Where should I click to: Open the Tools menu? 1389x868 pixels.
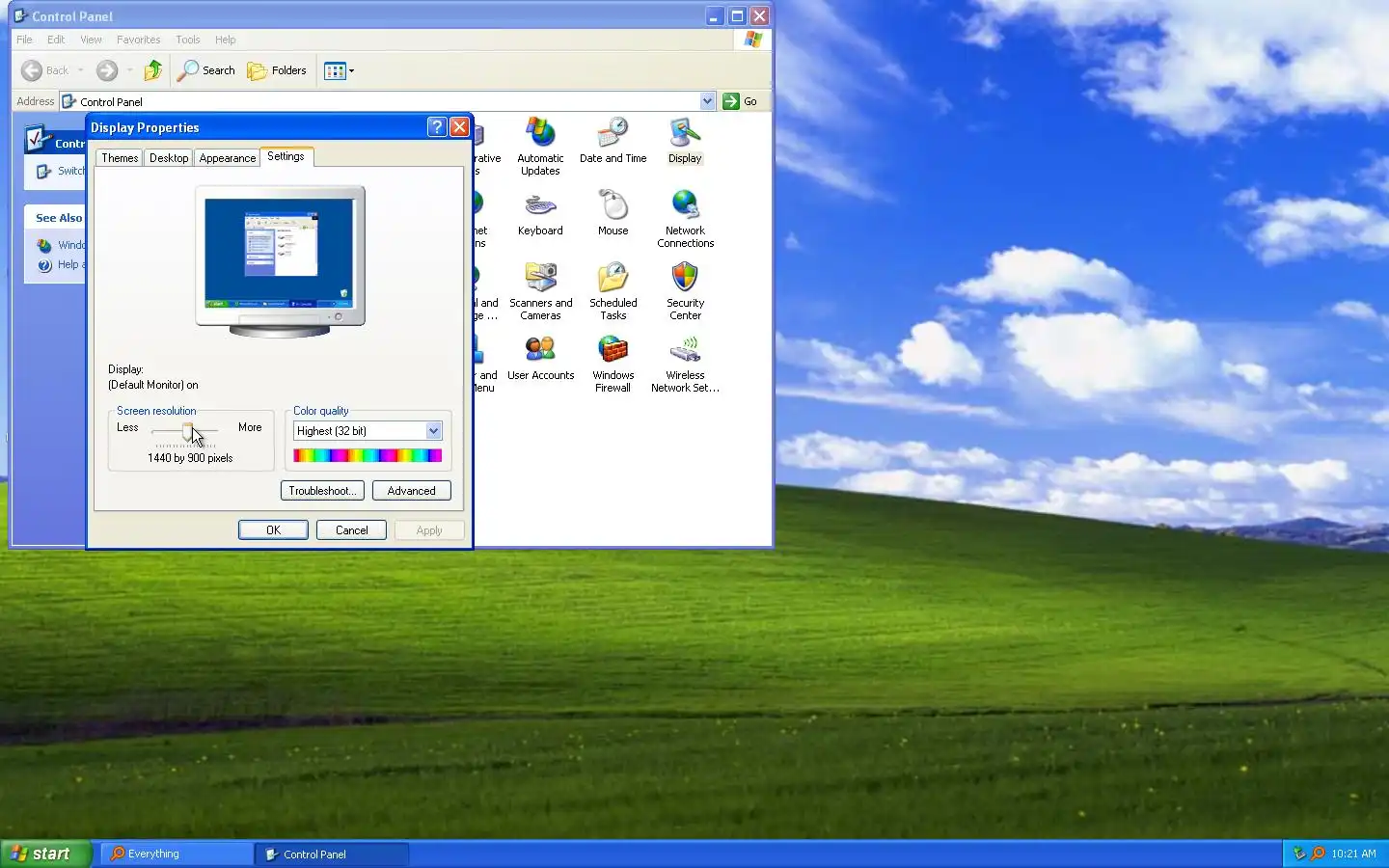coord(187,40)
